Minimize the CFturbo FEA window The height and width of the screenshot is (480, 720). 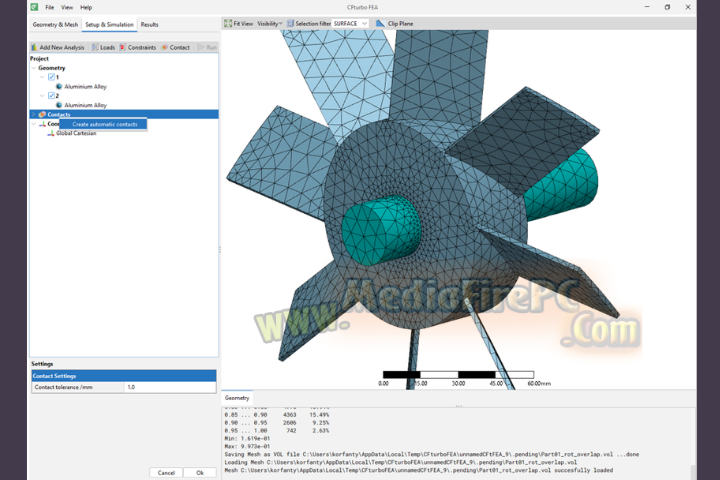[x=647, y=7]
